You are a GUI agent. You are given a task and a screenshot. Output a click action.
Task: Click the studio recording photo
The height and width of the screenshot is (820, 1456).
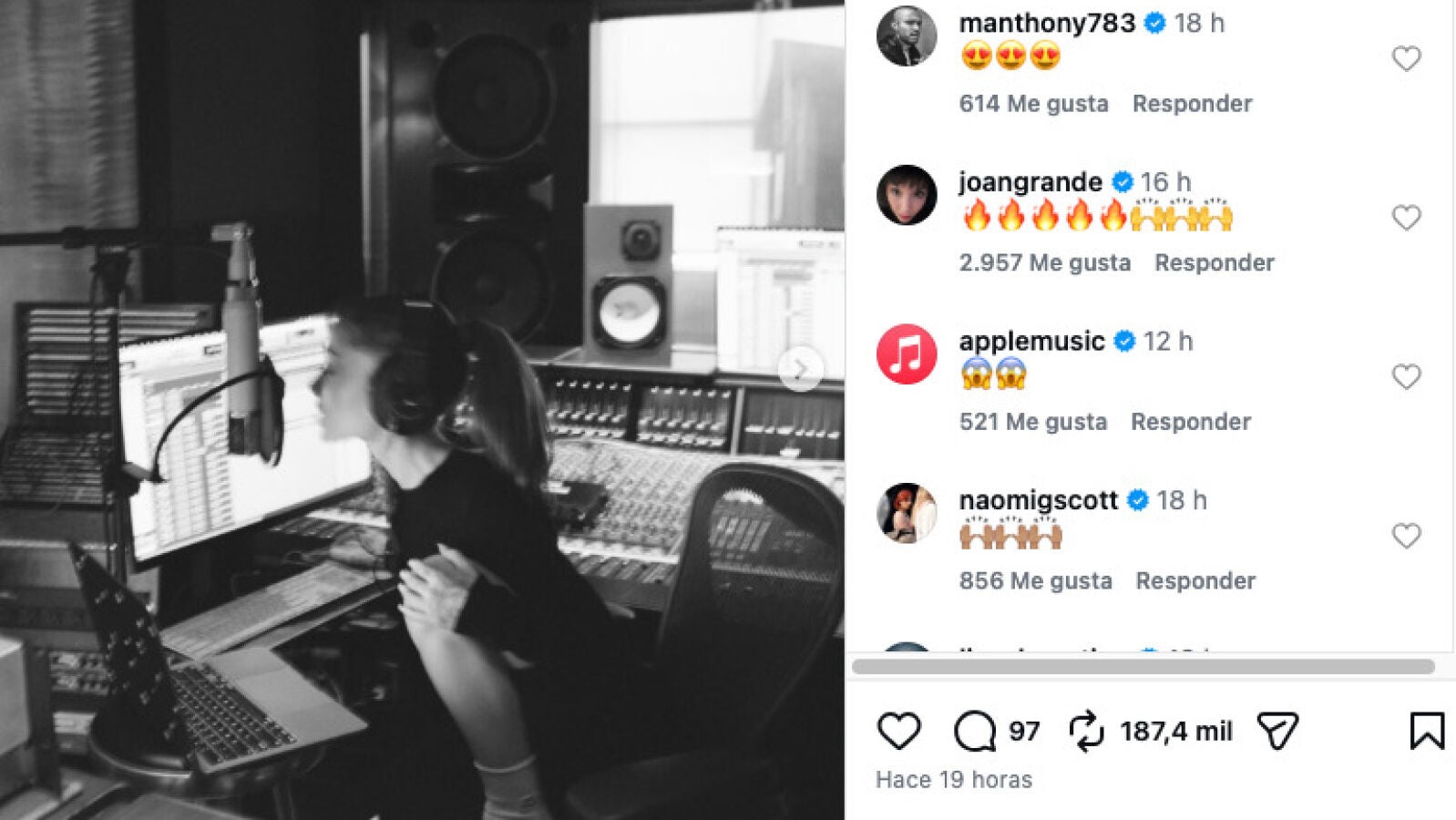422,410
